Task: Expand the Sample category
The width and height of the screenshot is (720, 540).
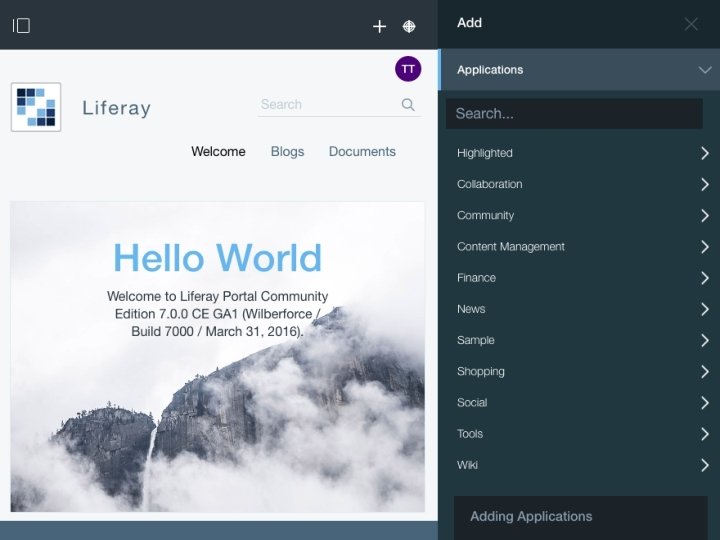Action: tap(582, 340)
